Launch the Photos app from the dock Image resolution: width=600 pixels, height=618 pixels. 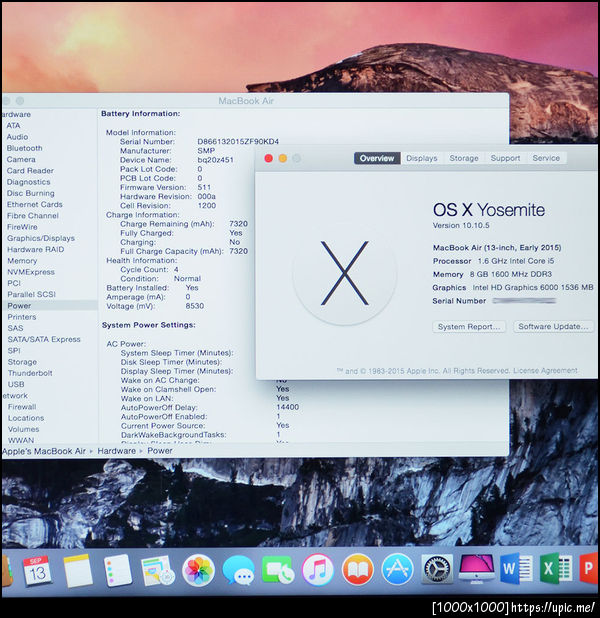click(x=198, y=570)
